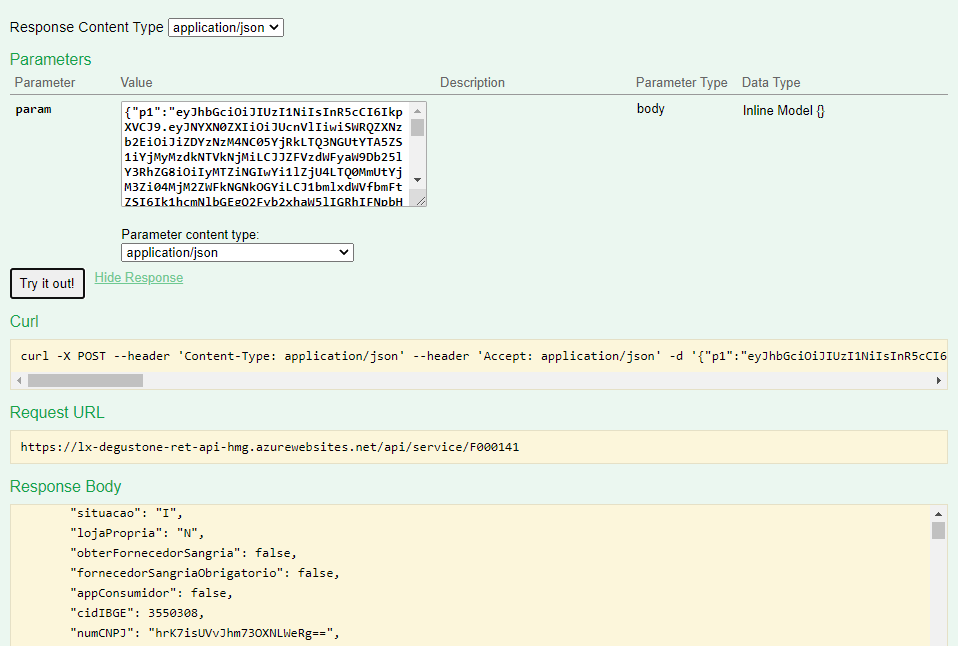Click the param textarea scroll-up arrow
This screenshot has width=958, height=646.
(418, 110)
